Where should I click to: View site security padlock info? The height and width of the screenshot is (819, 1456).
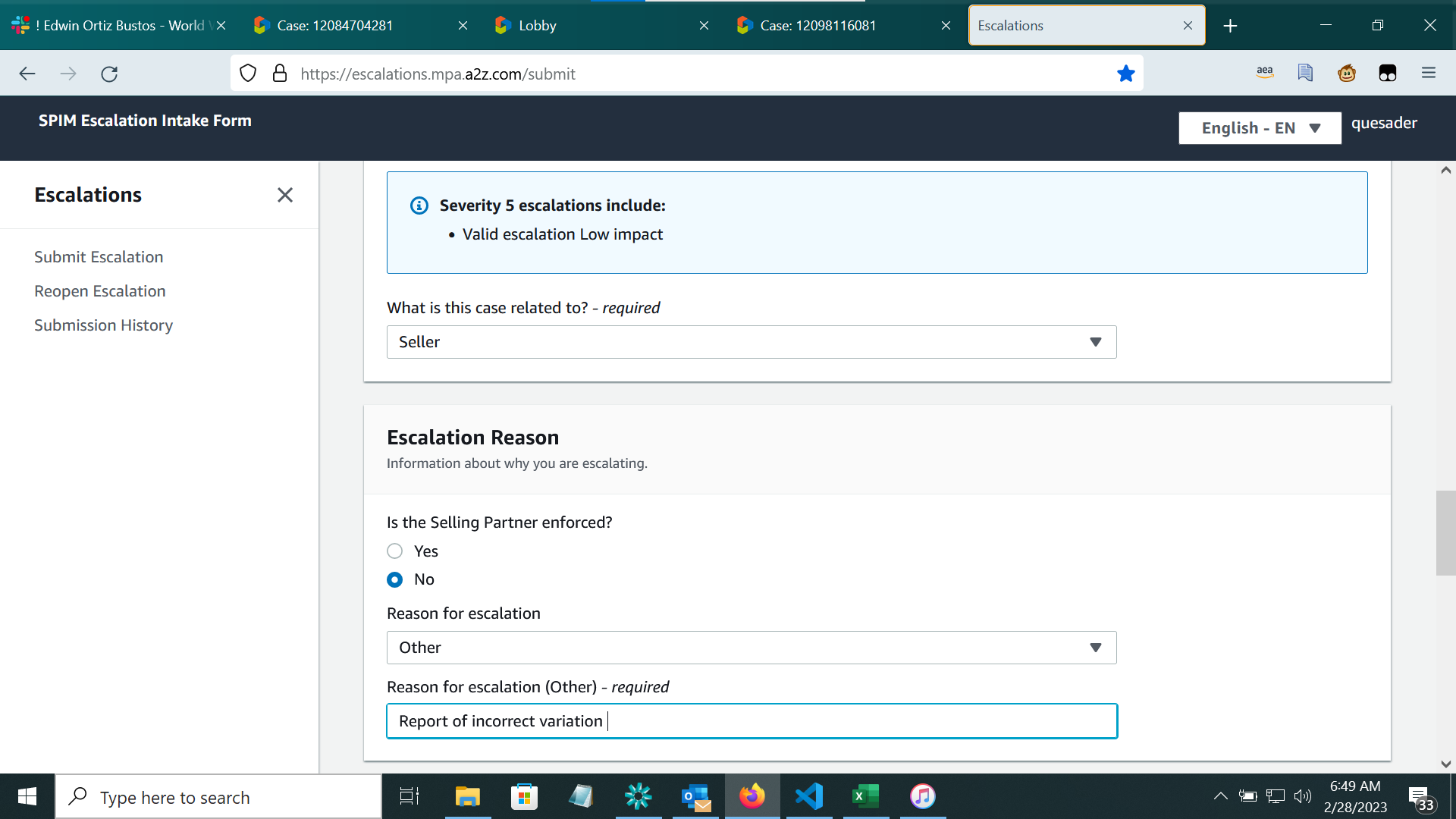click(280, 74)
